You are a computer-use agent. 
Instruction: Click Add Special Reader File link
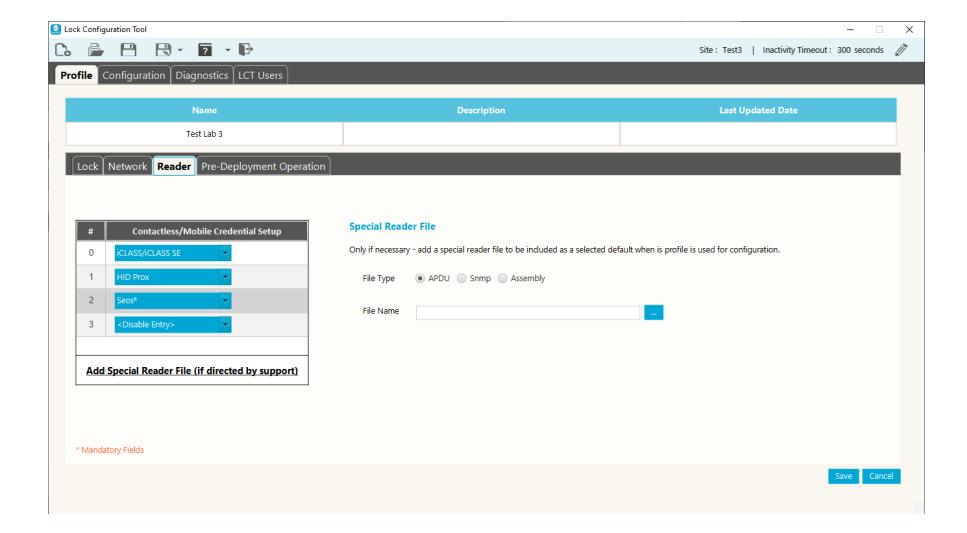(x=192, y=371)
